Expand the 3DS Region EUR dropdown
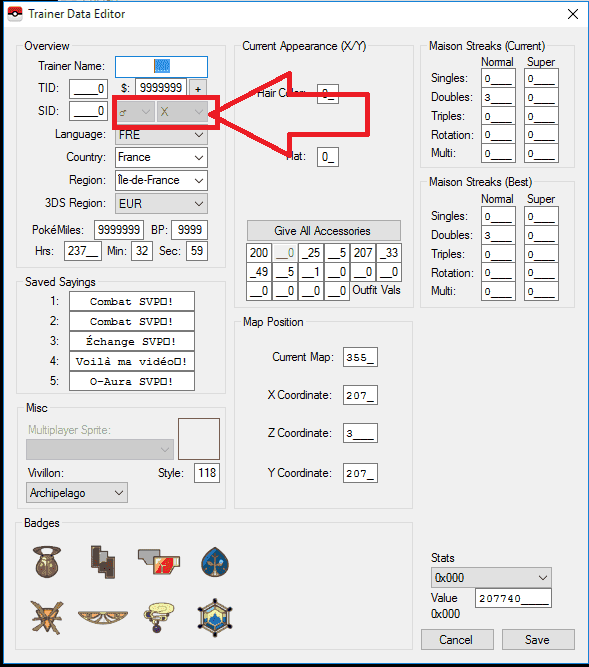 click(161, 203)
